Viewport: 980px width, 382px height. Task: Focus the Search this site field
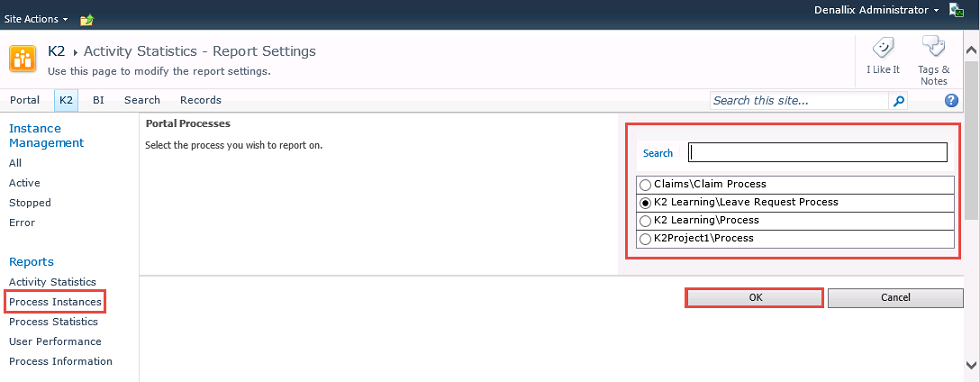point(799,101)
